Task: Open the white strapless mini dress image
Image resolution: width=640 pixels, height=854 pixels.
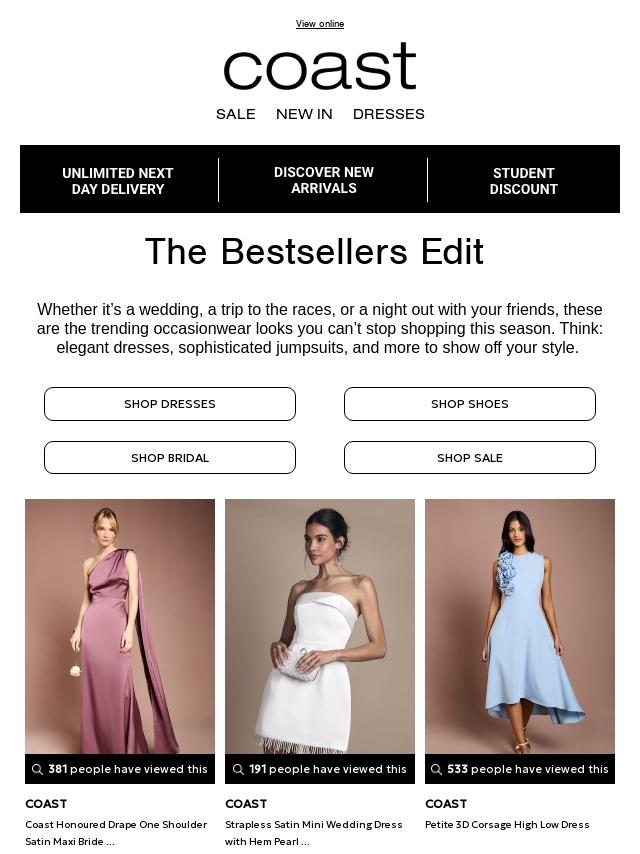Action: (320, 626)
